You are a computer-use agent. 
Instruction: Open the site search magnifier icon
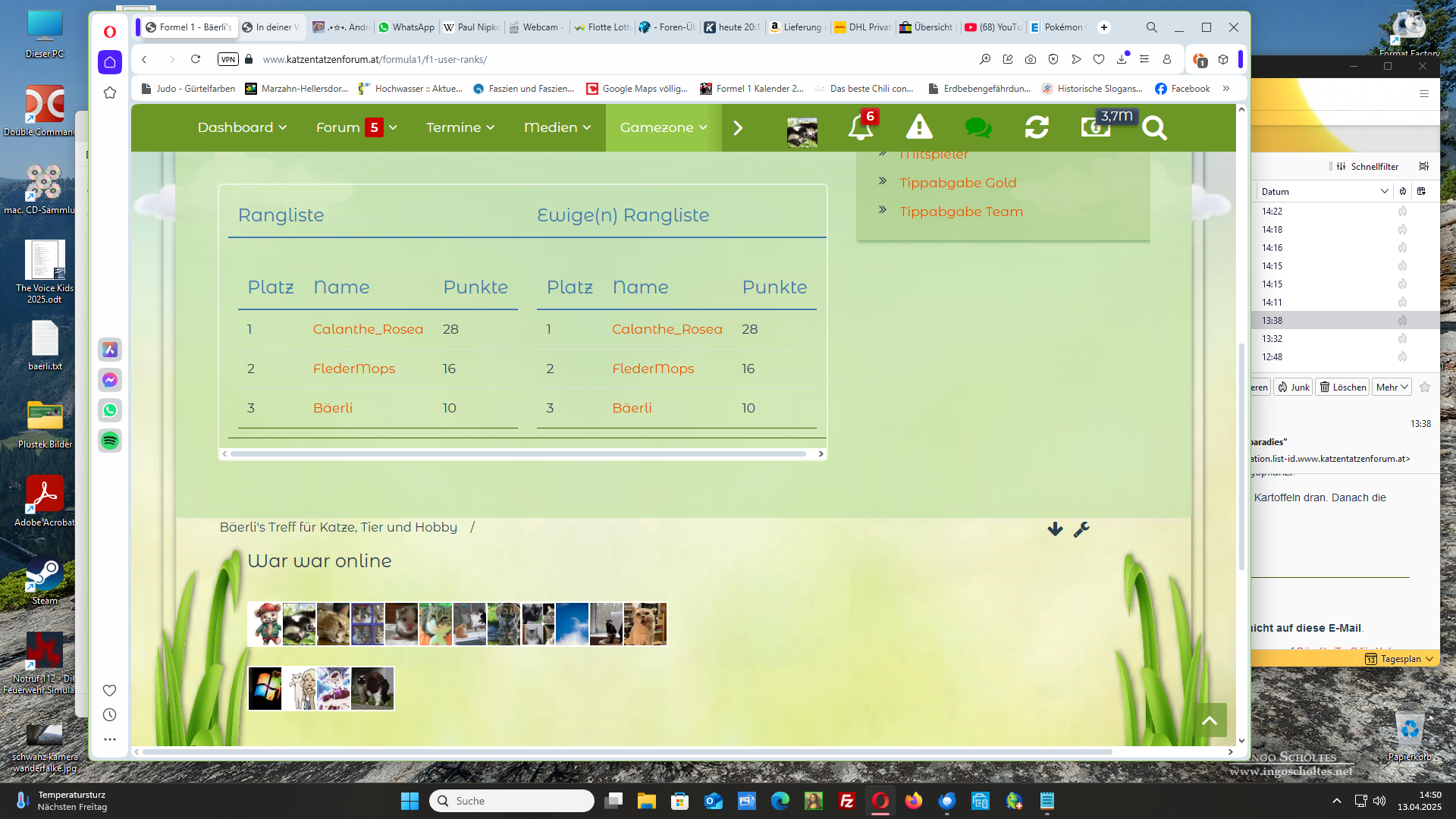pyautogui.click(x=1154, y=128)
